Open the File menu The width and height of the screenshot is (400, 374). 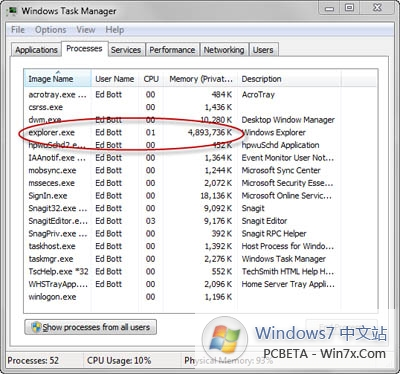coord(18,30)
